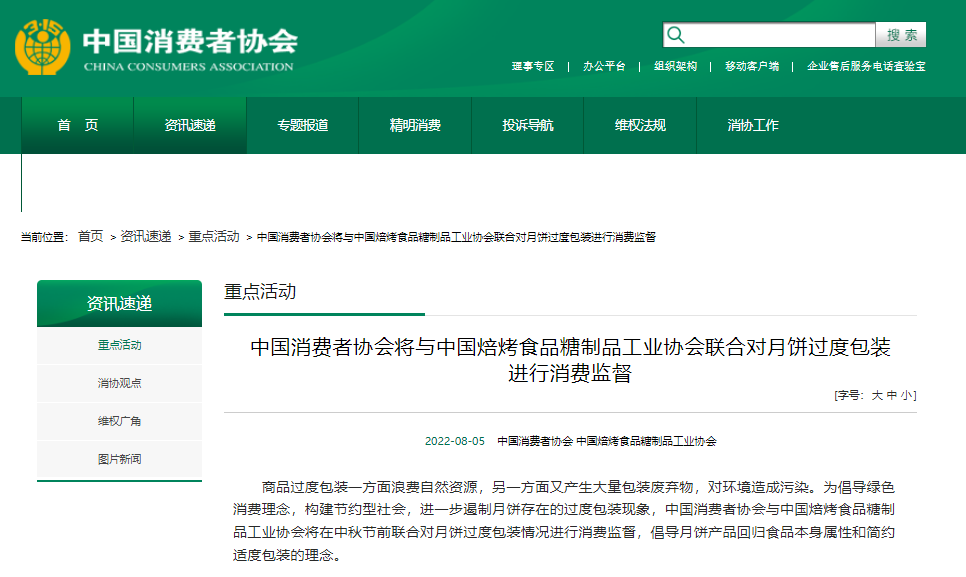966x577 pixels.
Task: Focus the site search input field
Action: point(781,35)
